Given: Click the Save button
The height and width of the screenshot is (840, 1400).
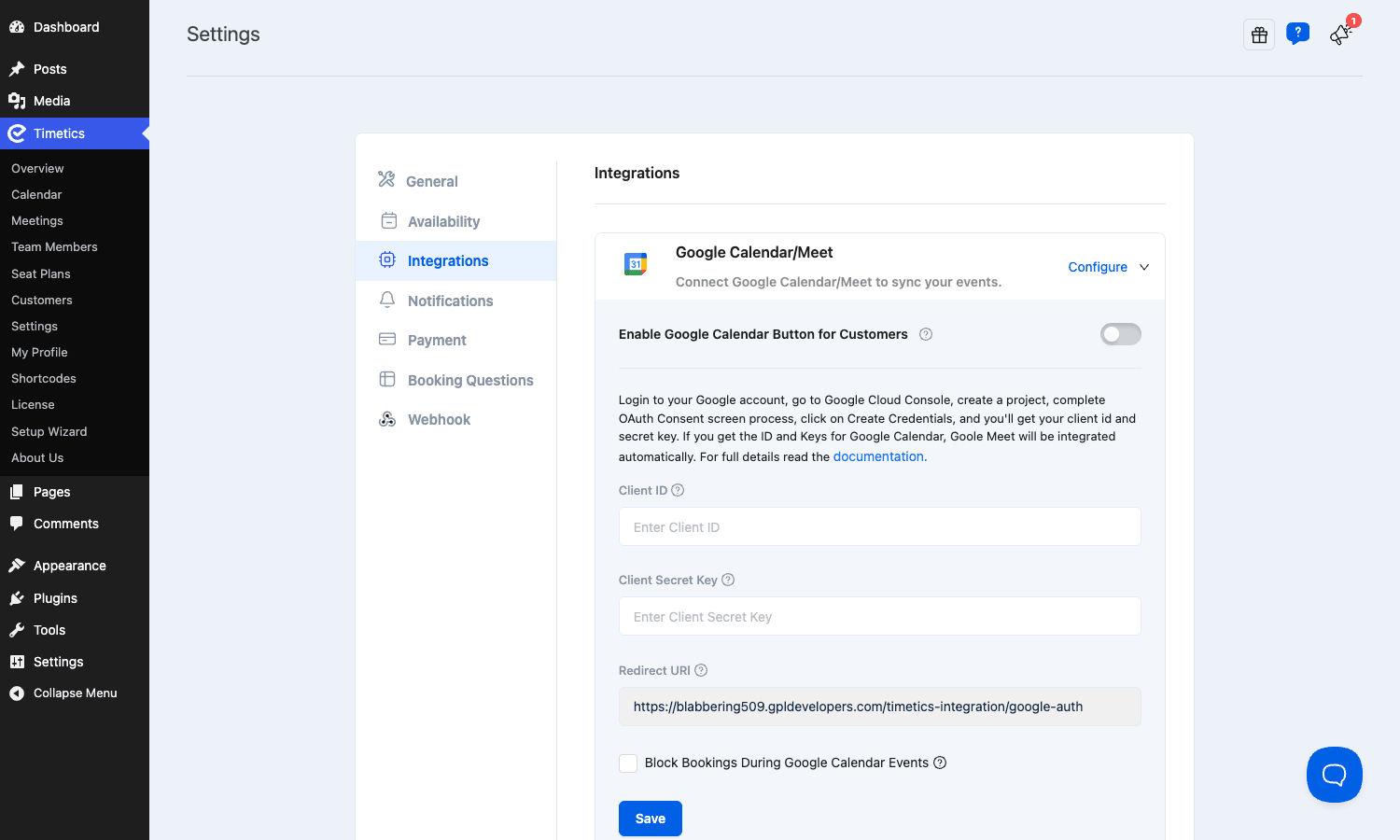Looking at the screenshot, I should coord(651,819).
